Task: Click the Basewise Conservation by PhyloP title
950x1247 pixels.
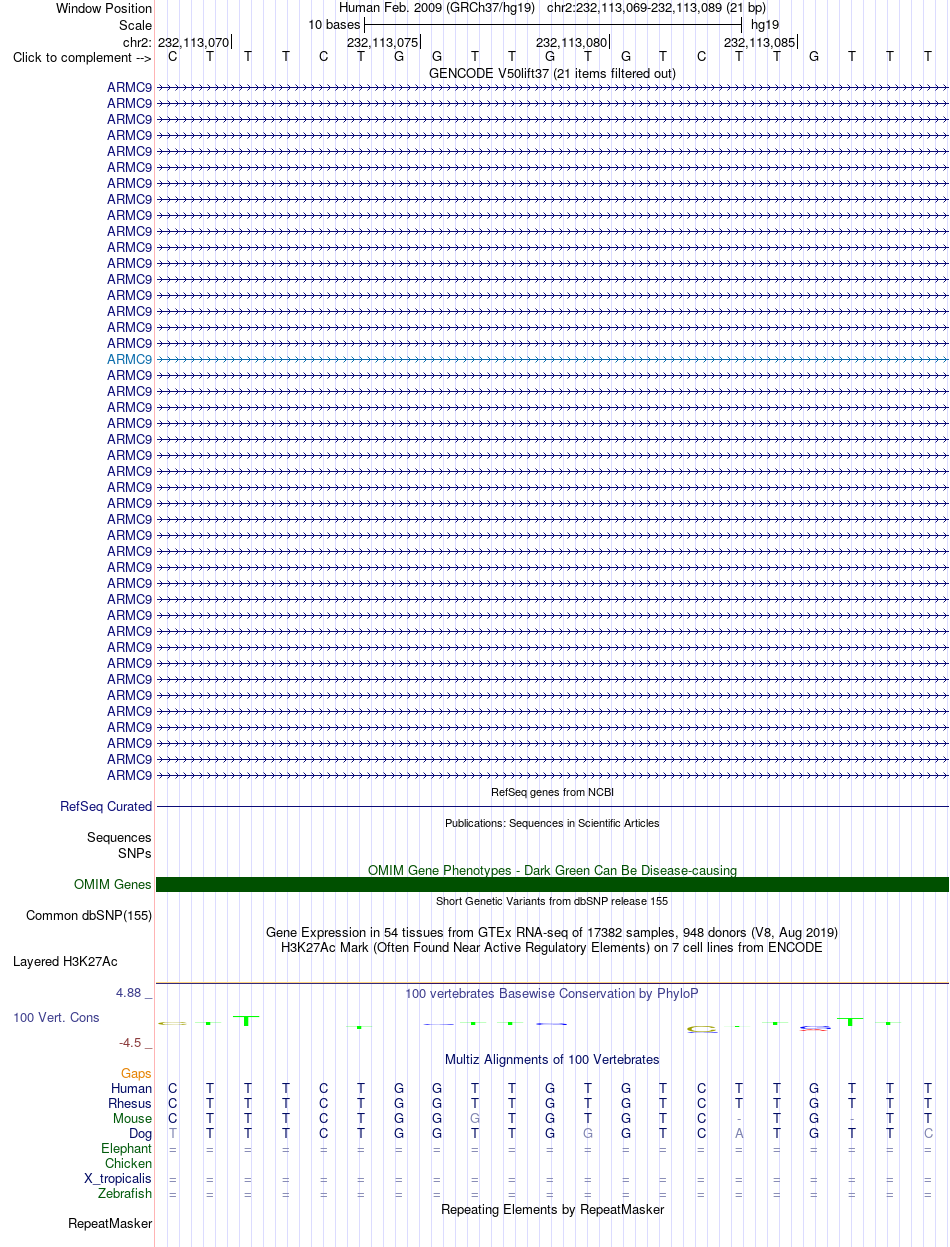Action: (552, 994)
